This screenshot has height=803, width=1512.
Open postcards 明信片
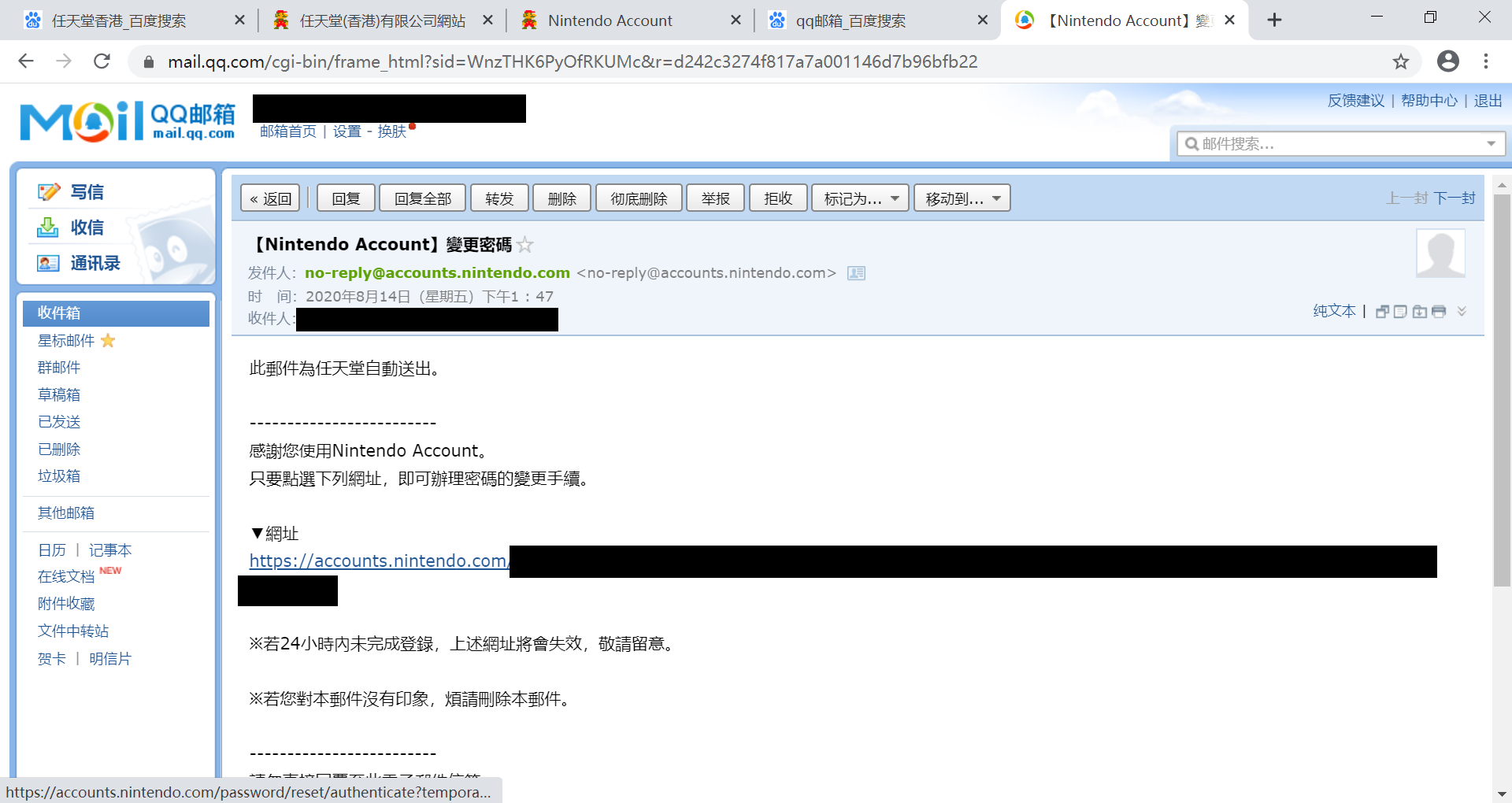tap(110, 659)
